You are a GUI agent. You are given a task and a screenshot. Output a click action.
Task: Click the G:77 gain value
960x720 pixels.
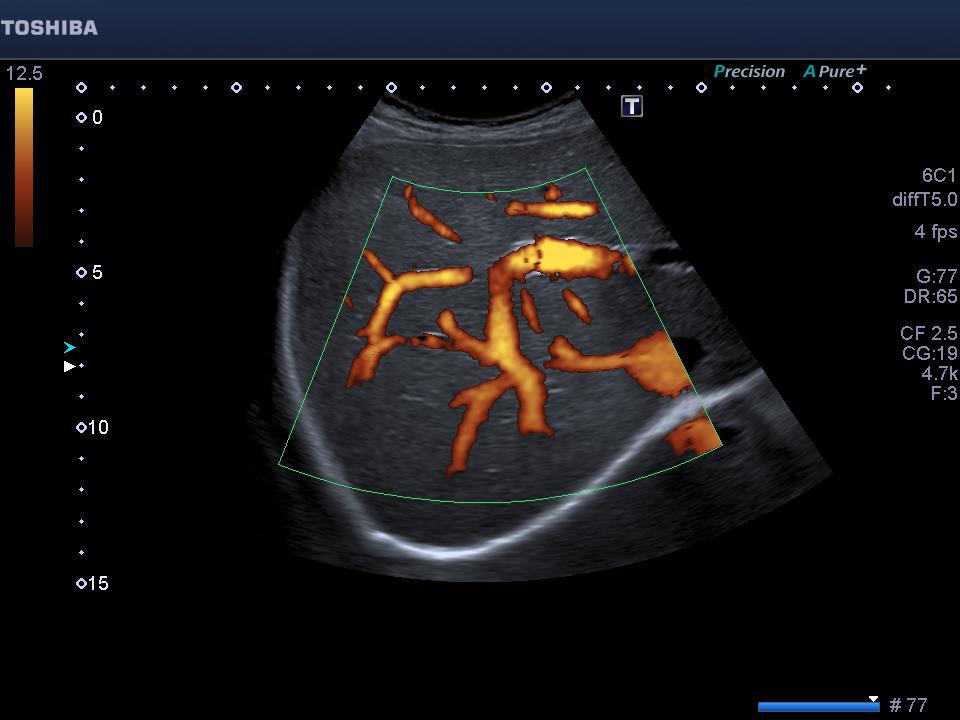[936, 276]
